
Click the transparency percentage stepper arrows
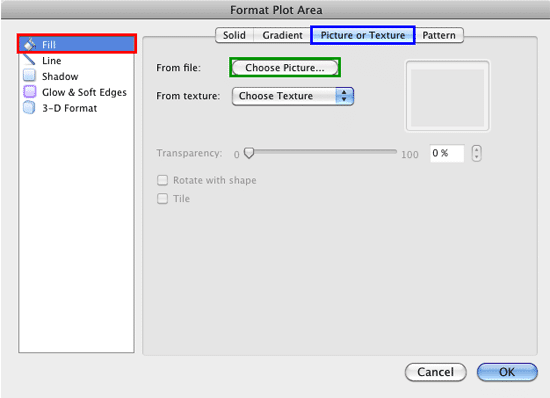click(476, 153)
